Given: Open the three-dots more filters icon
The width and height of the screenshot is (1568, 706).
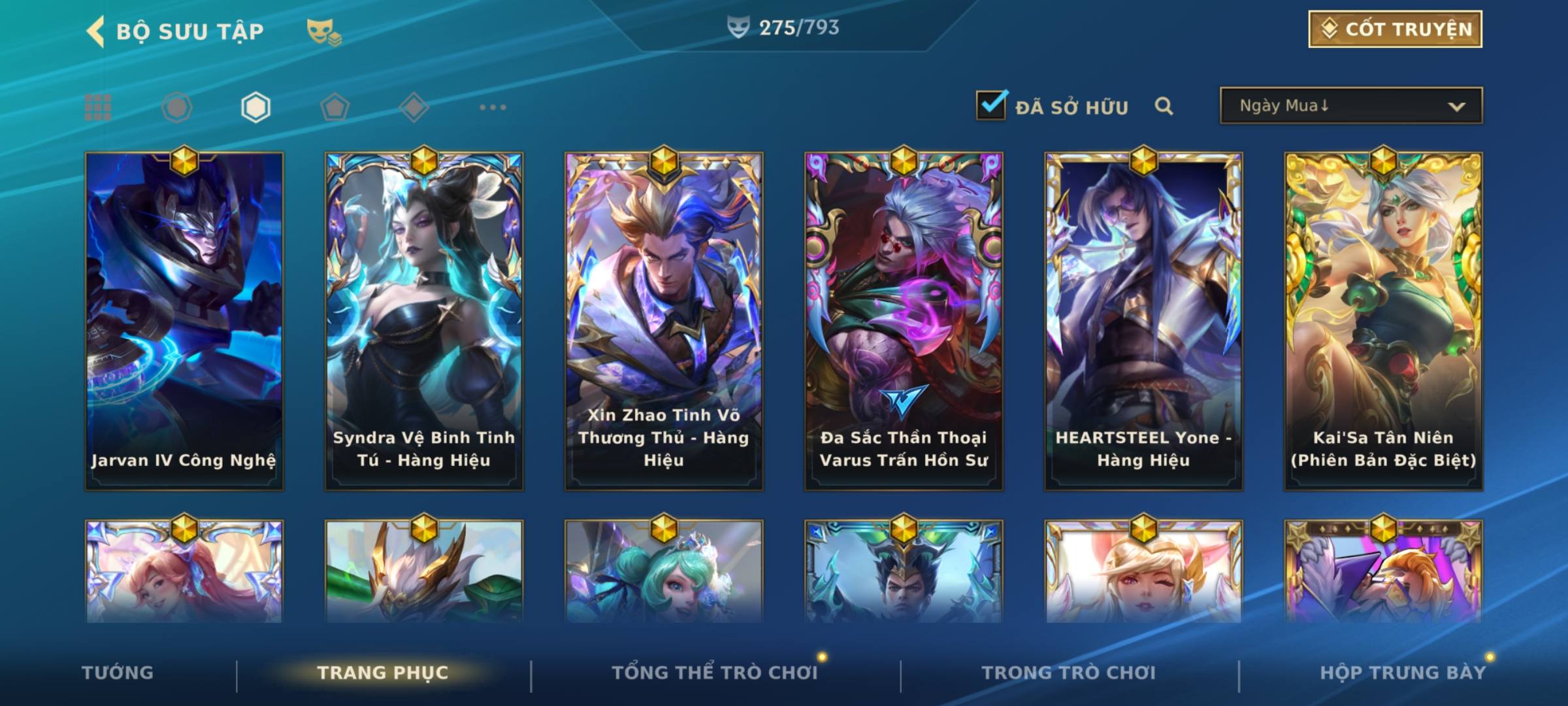Looking at the screenshot, I should [493, 107].
